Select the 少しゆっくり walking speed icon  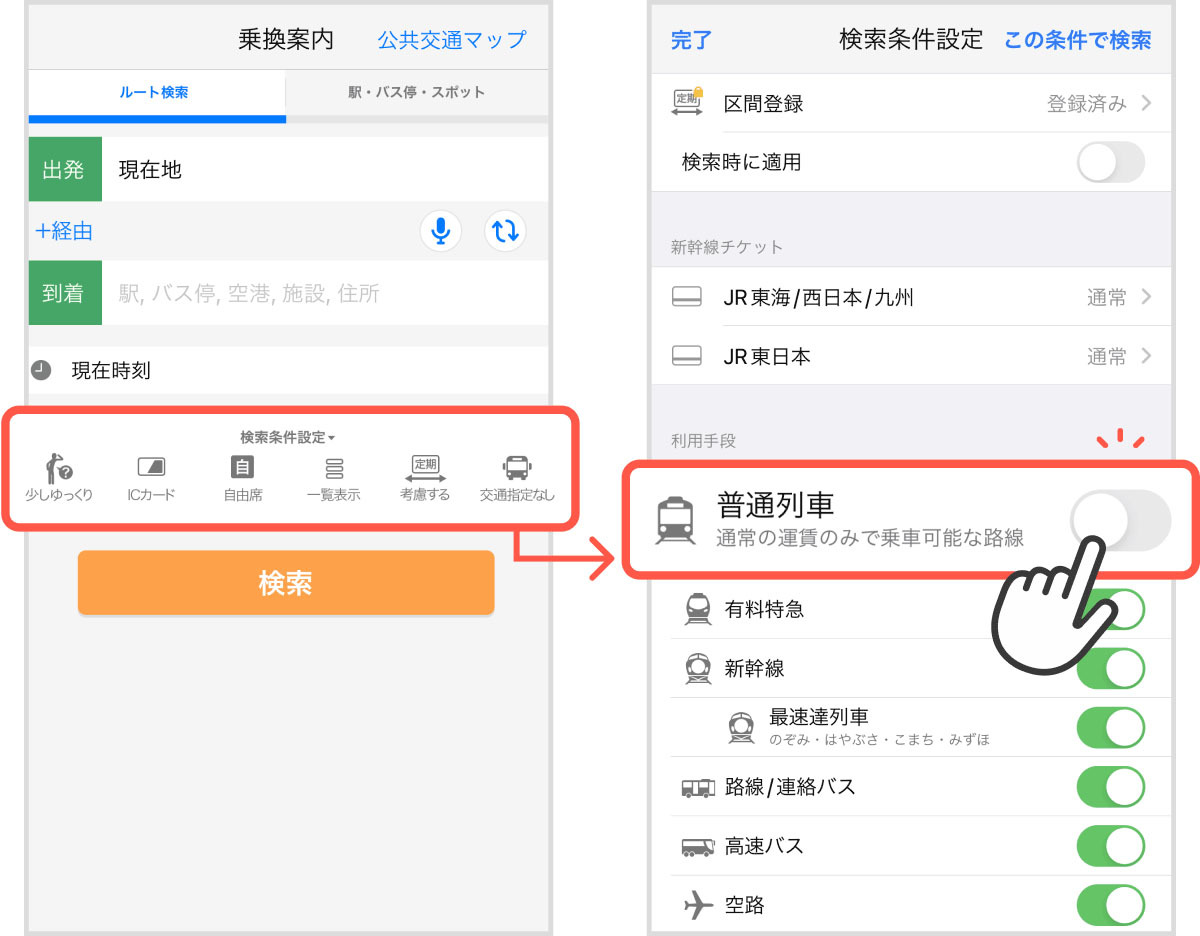click(x=59, y=477)
